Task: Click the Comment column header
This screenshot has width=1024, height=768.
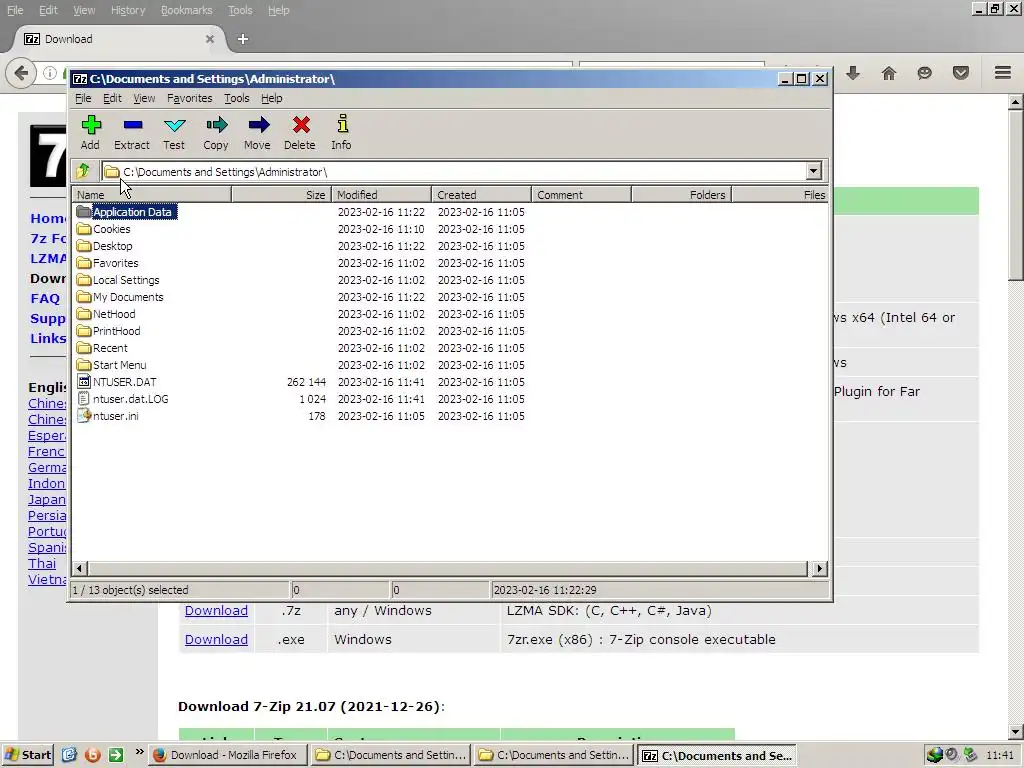Action: click(581, 195)
